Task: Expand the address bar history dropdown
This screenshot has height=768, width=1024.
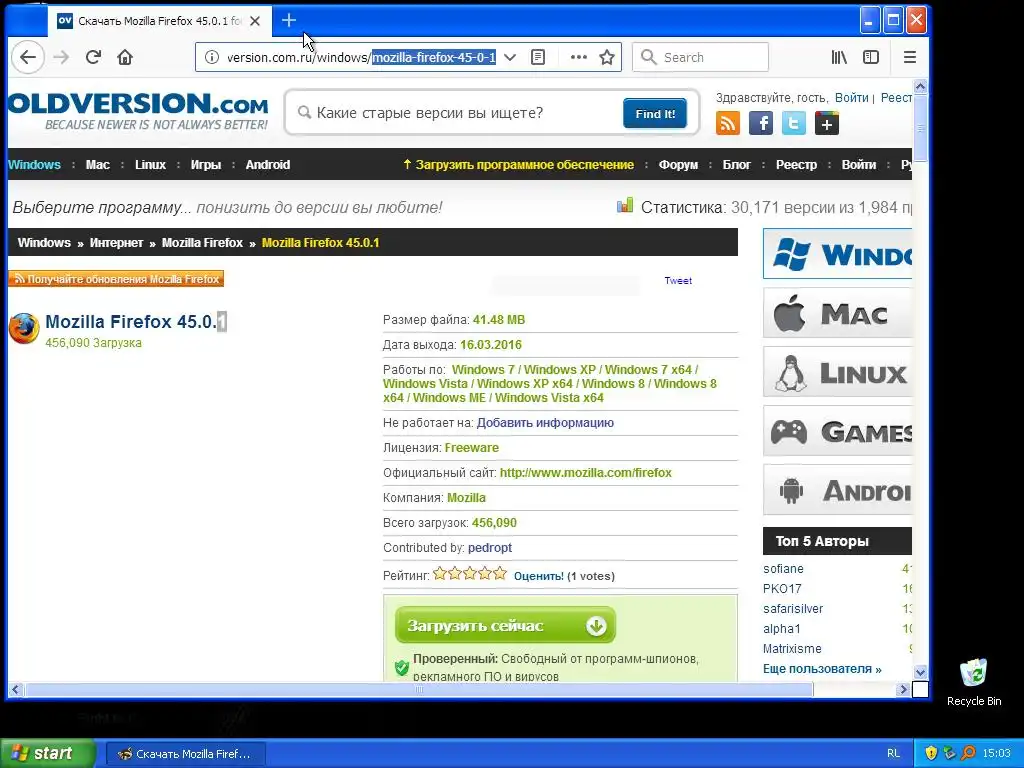Action: point(511,57)
